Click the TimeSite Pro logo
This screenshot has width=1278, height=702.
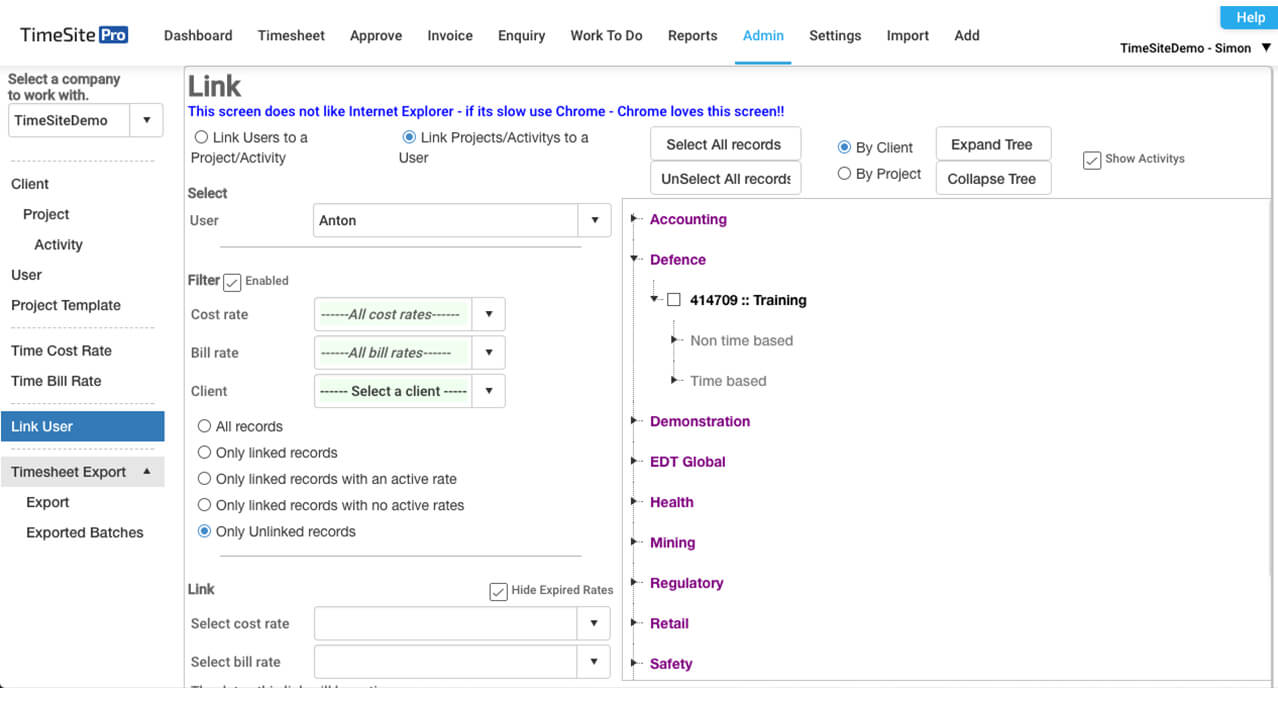[x=74, y=35]
